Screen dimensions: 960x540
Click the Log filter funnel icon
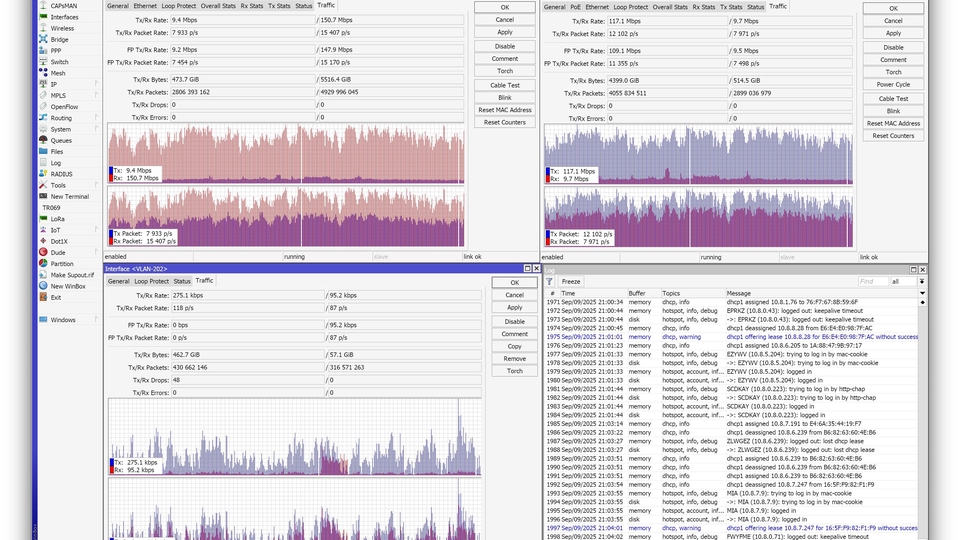tap(550, 282)
